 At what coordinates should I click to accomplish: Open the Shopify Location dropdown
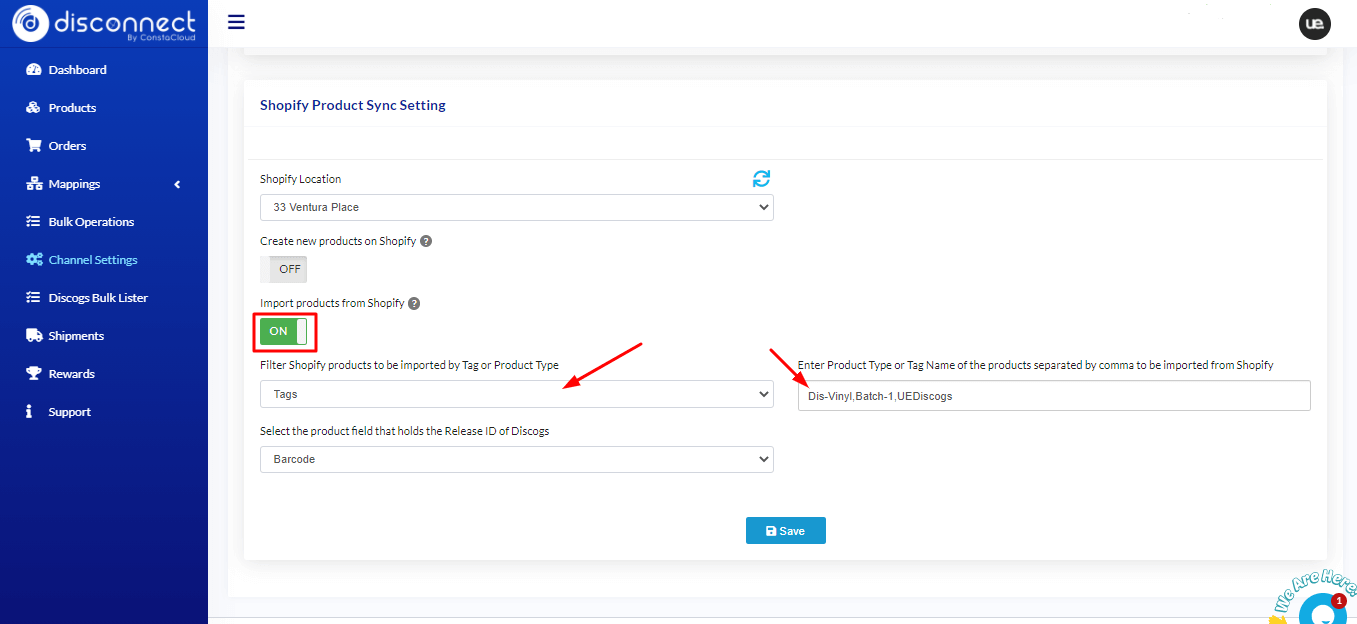(517, 207)
